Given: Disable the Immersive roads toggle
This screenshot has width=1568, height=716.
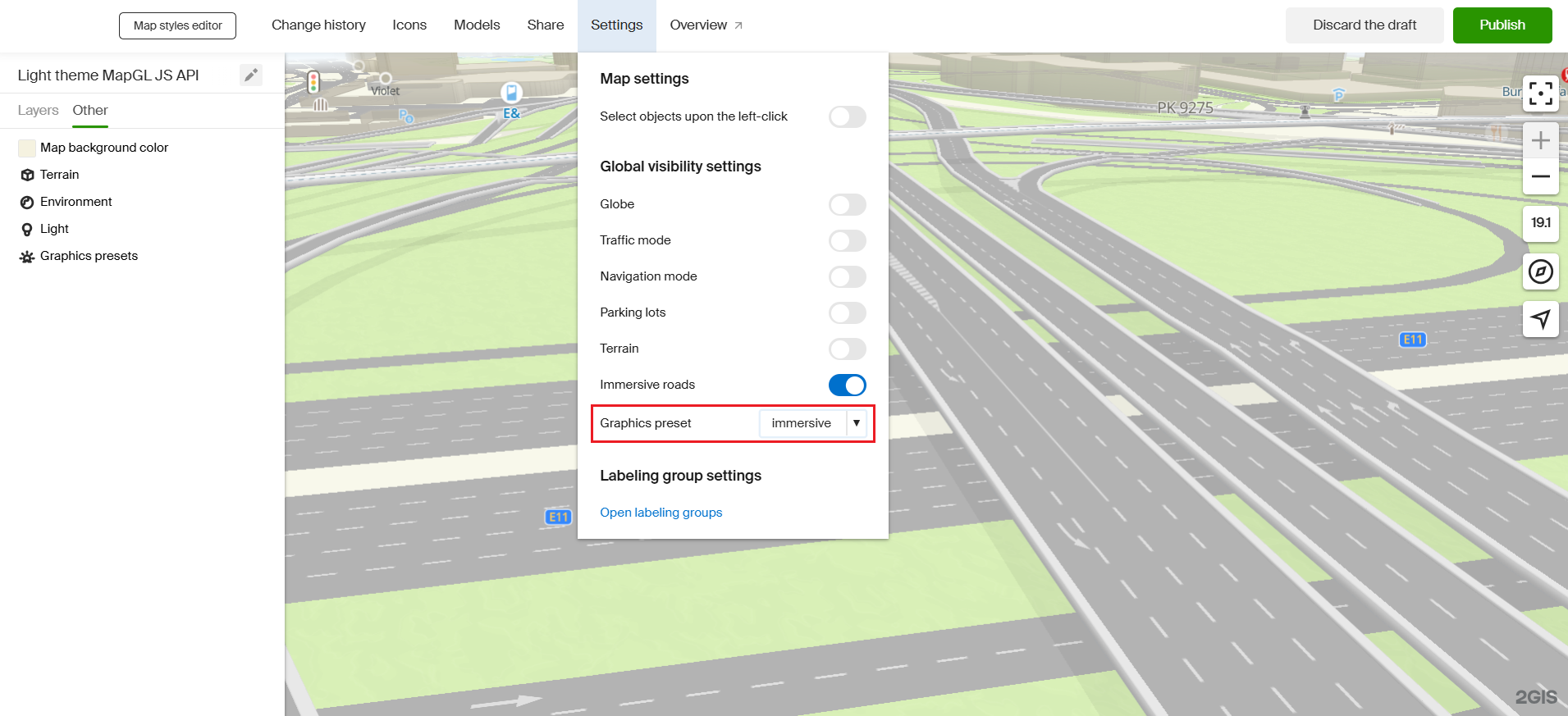Looking at the screenshot, I should click(847, 385).
